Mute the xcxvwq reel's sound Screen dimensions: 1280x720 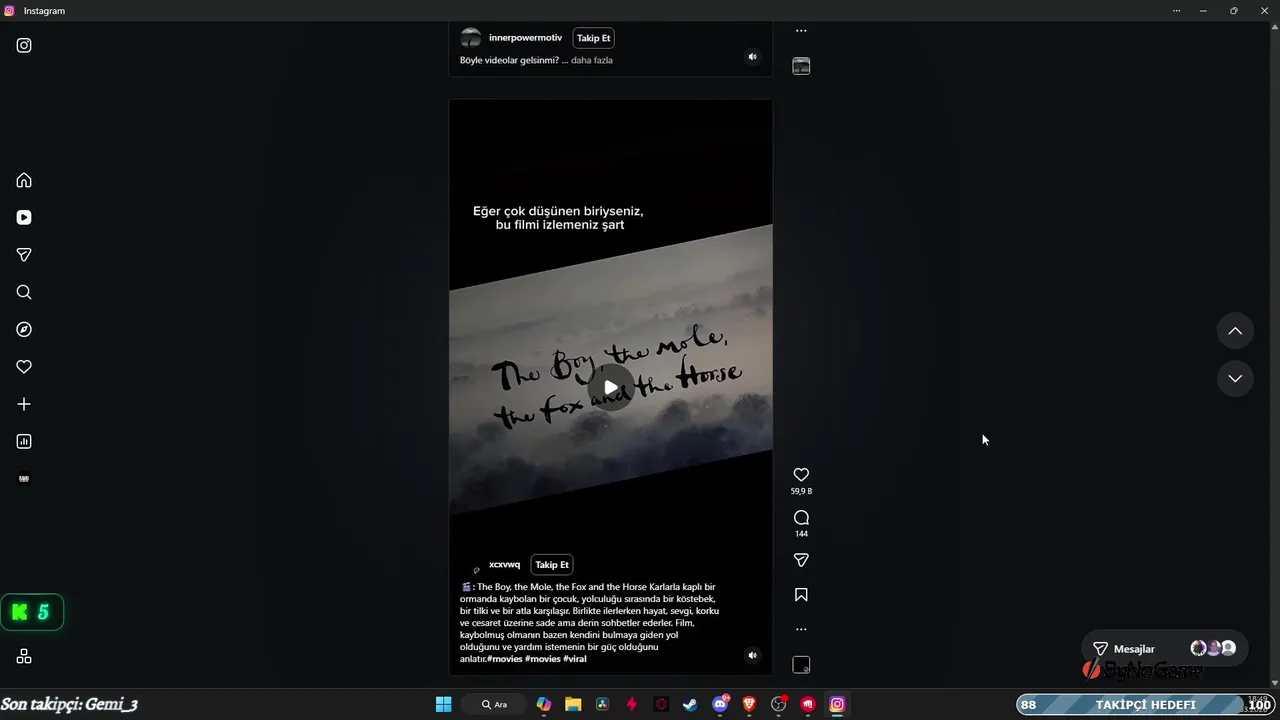tap(753, 656)
